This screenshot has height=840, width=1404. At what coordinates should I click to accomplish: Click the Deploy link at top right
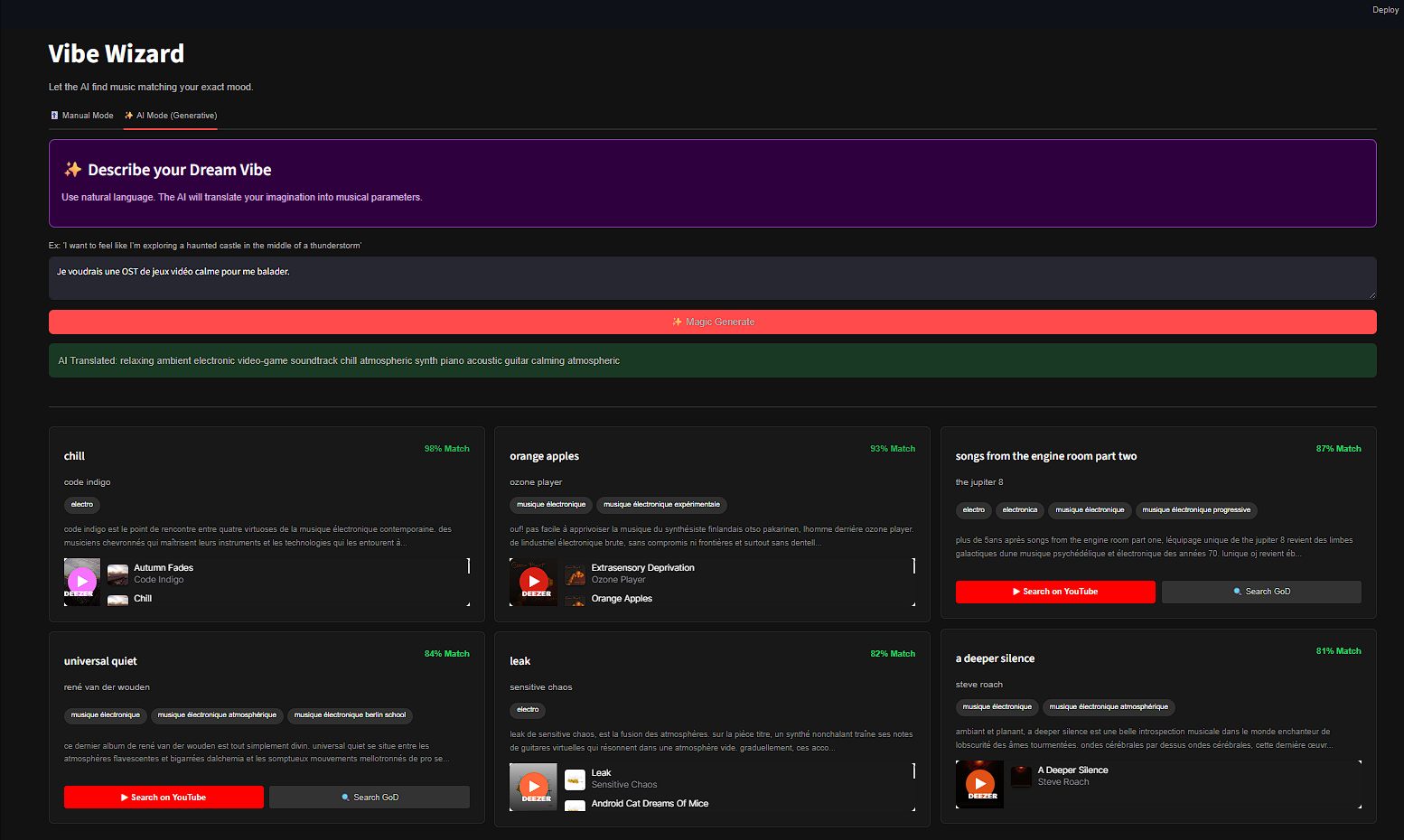click(x=1384, y=9)
